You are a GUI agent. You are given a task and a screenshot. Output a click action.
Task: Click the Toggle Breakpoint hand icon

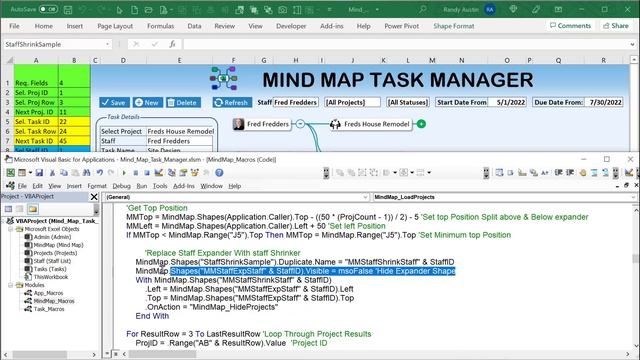(582, 173)
